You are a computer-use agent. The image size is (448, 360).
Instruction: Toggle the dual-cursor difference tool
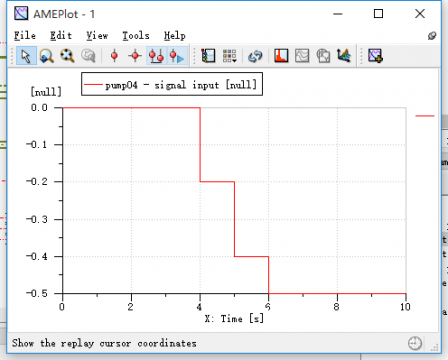coord(156,56)
